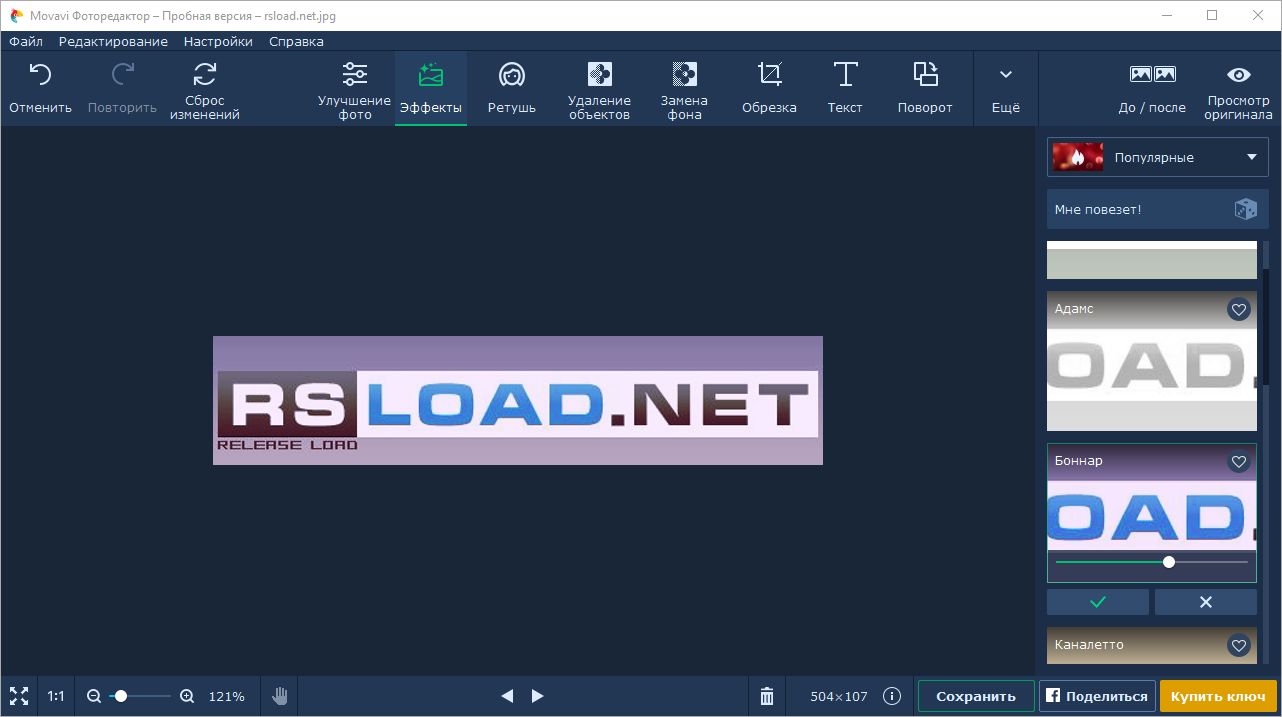This screenshot has height=717, width=1282.
Task: Adjust the zoom level slider
Action: (x=140, y=696)
